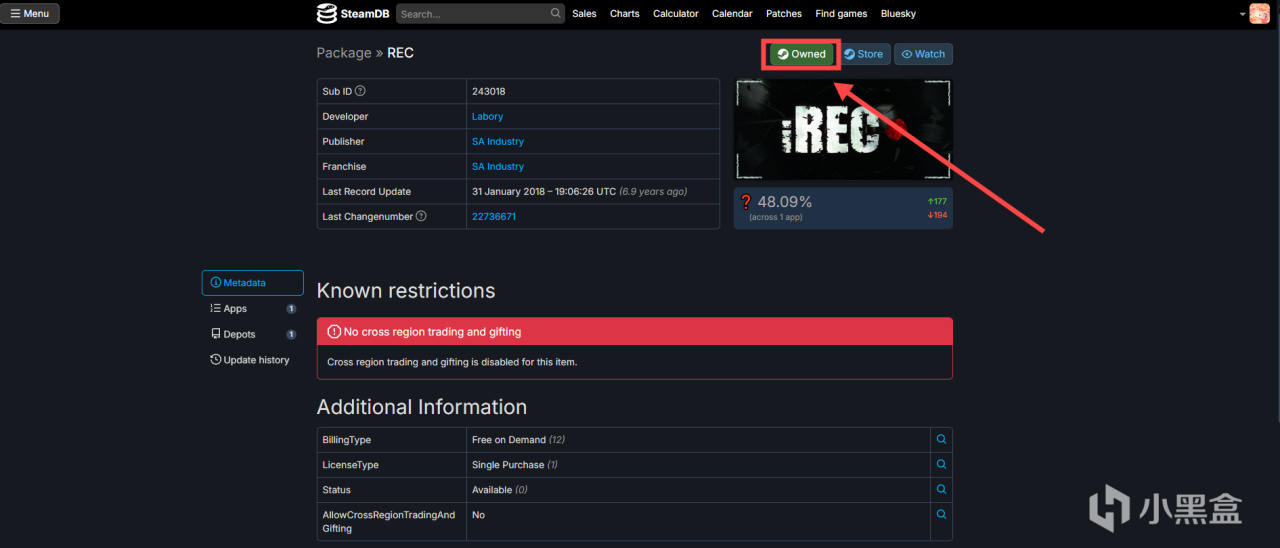Click Sub ID value 243018
This screenshot has width=1280, height=548.
(x=489, y=91)
